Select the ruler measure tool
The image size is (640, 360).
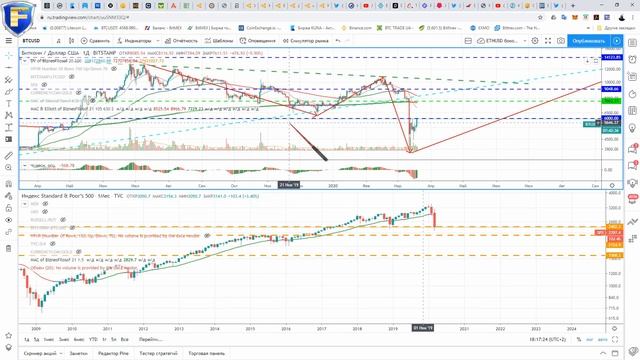coord(9,156)
